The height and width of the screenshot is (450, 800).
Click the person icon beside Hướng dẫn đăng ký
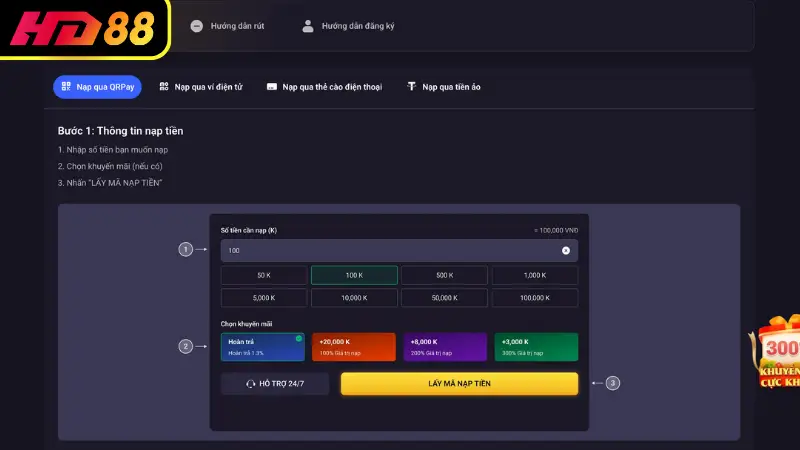tap(308, 26)
